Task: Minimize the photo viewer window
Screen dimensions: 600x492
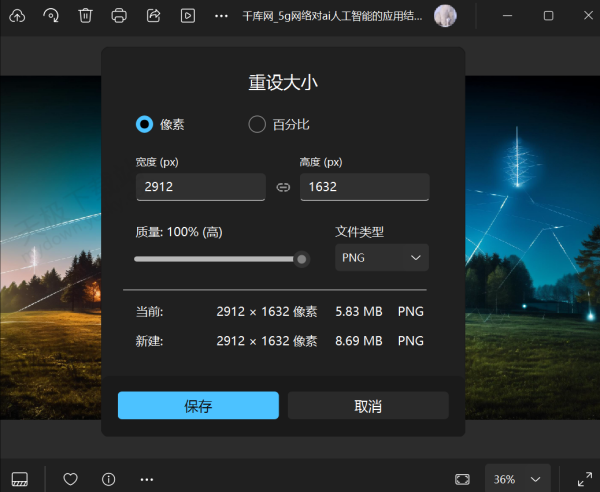Action: click(507, 16)
